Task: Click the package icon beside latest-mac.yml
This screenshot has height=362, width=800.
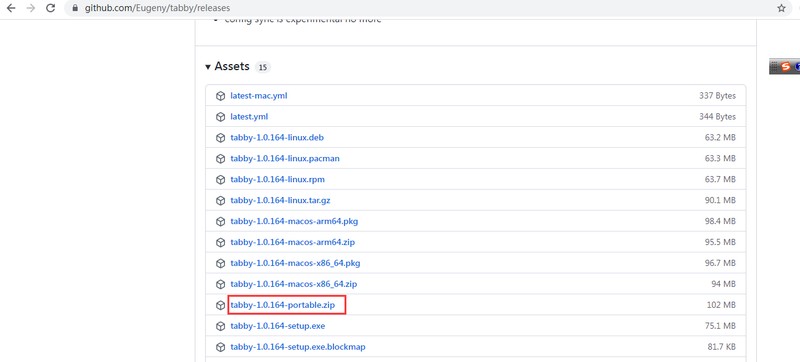Action: [220, 96]
